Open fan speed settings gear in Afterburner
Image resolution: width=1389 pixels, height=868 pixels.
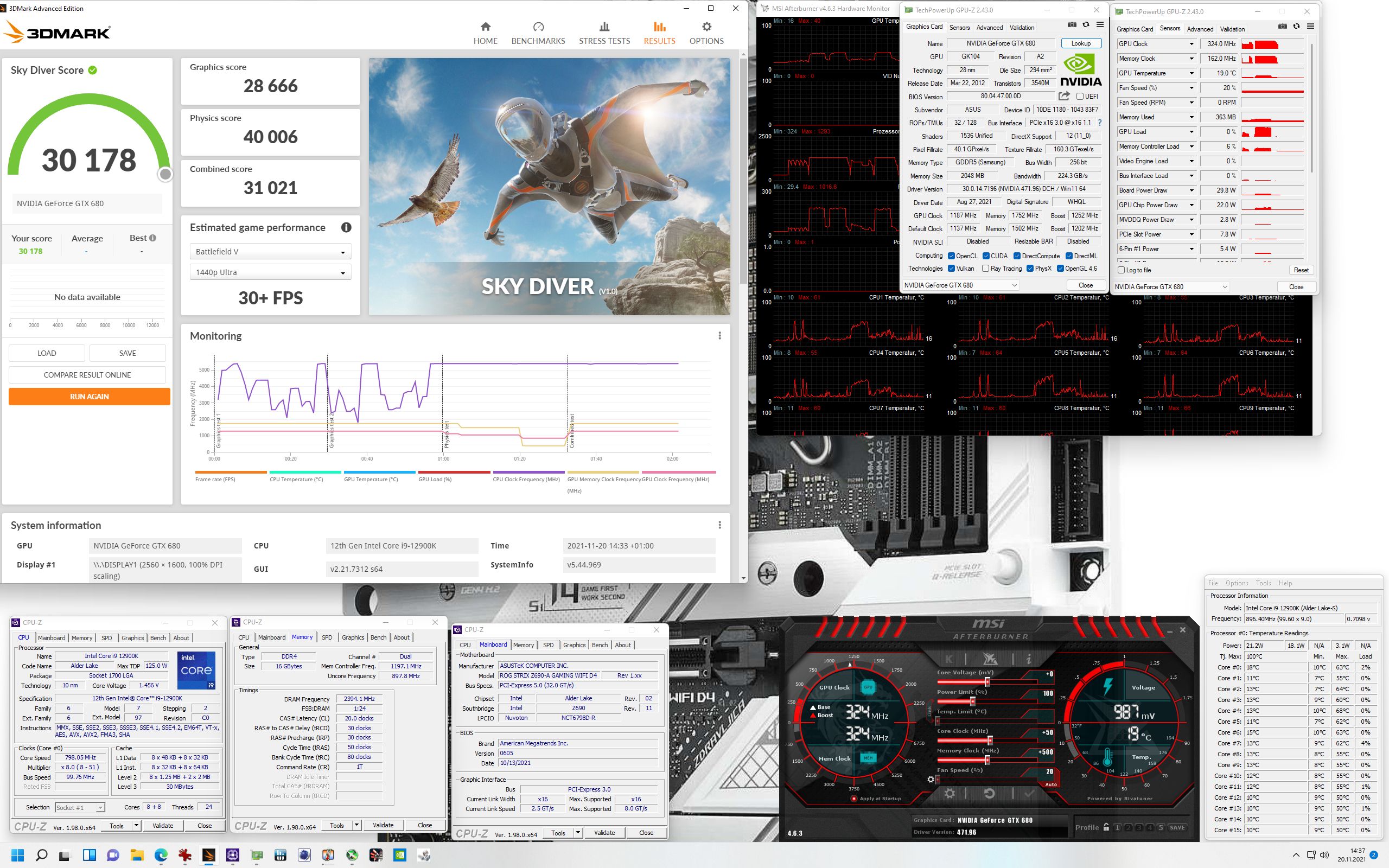pyautogui.click(x=931, y=779)
